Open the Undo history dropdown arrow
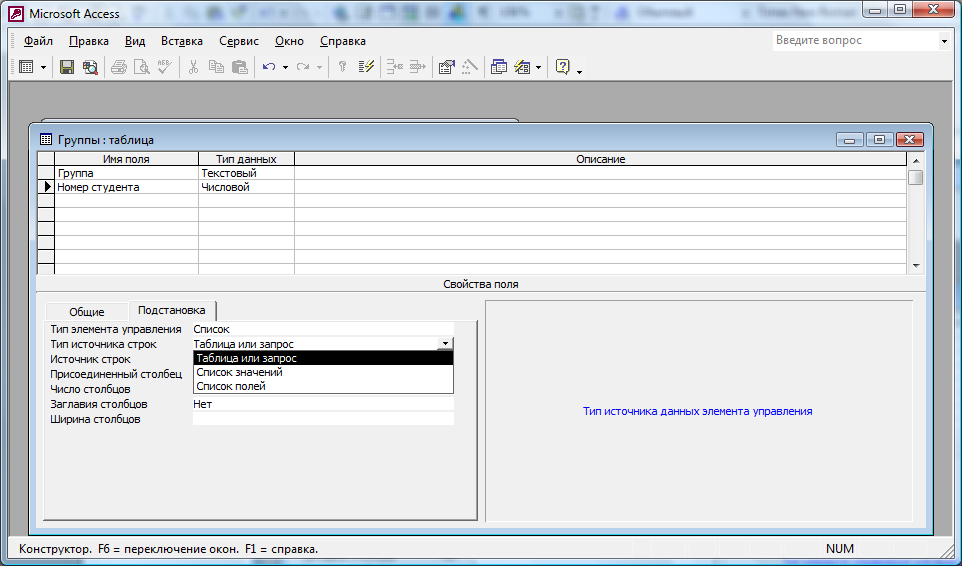Screen dimensions: 962x566 (285, 67)
